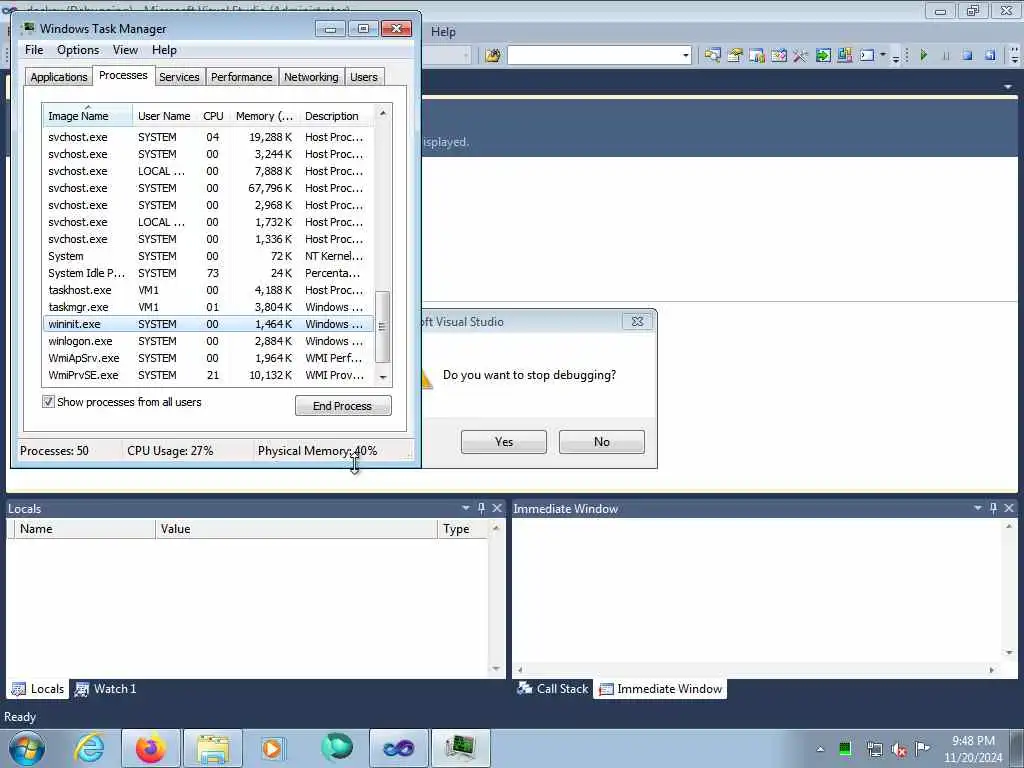Open the Start Page green arrow icon
This screenshot has width=1024, height=768.
pos(823,56)
